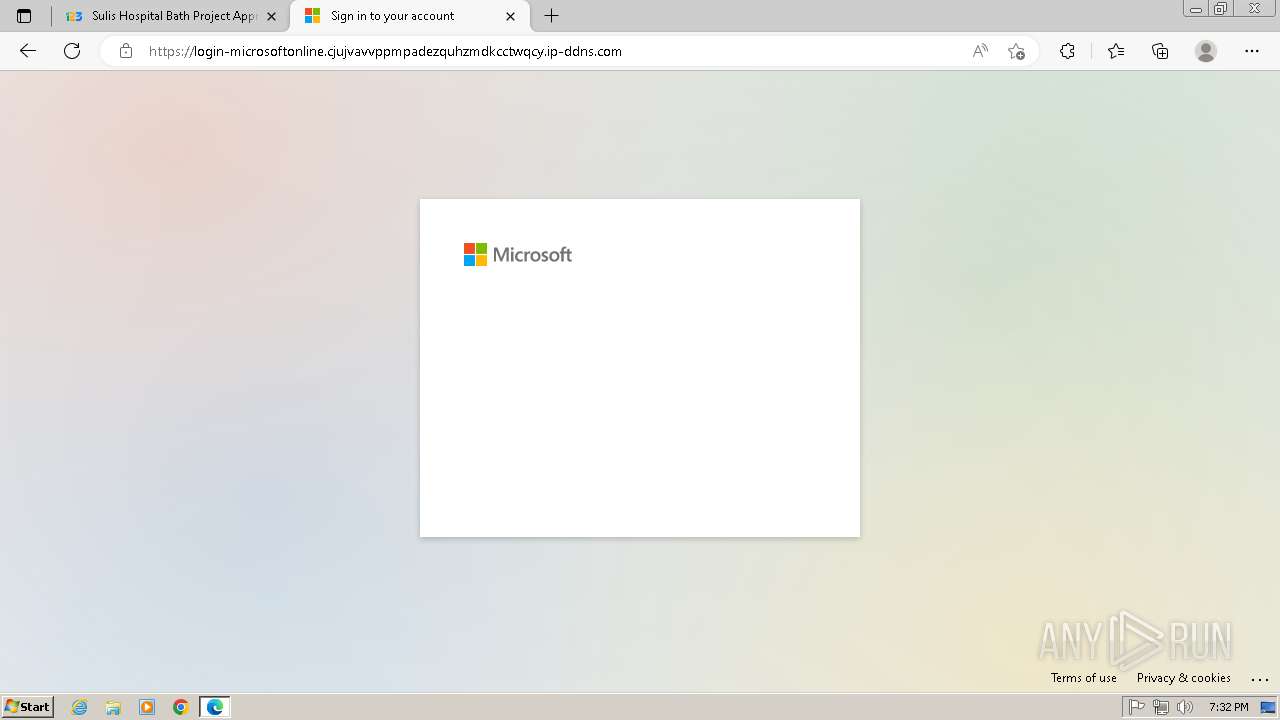Open the Terms of use link
The width and height of the screenshot is (1280, 720).
[1084, 678]
